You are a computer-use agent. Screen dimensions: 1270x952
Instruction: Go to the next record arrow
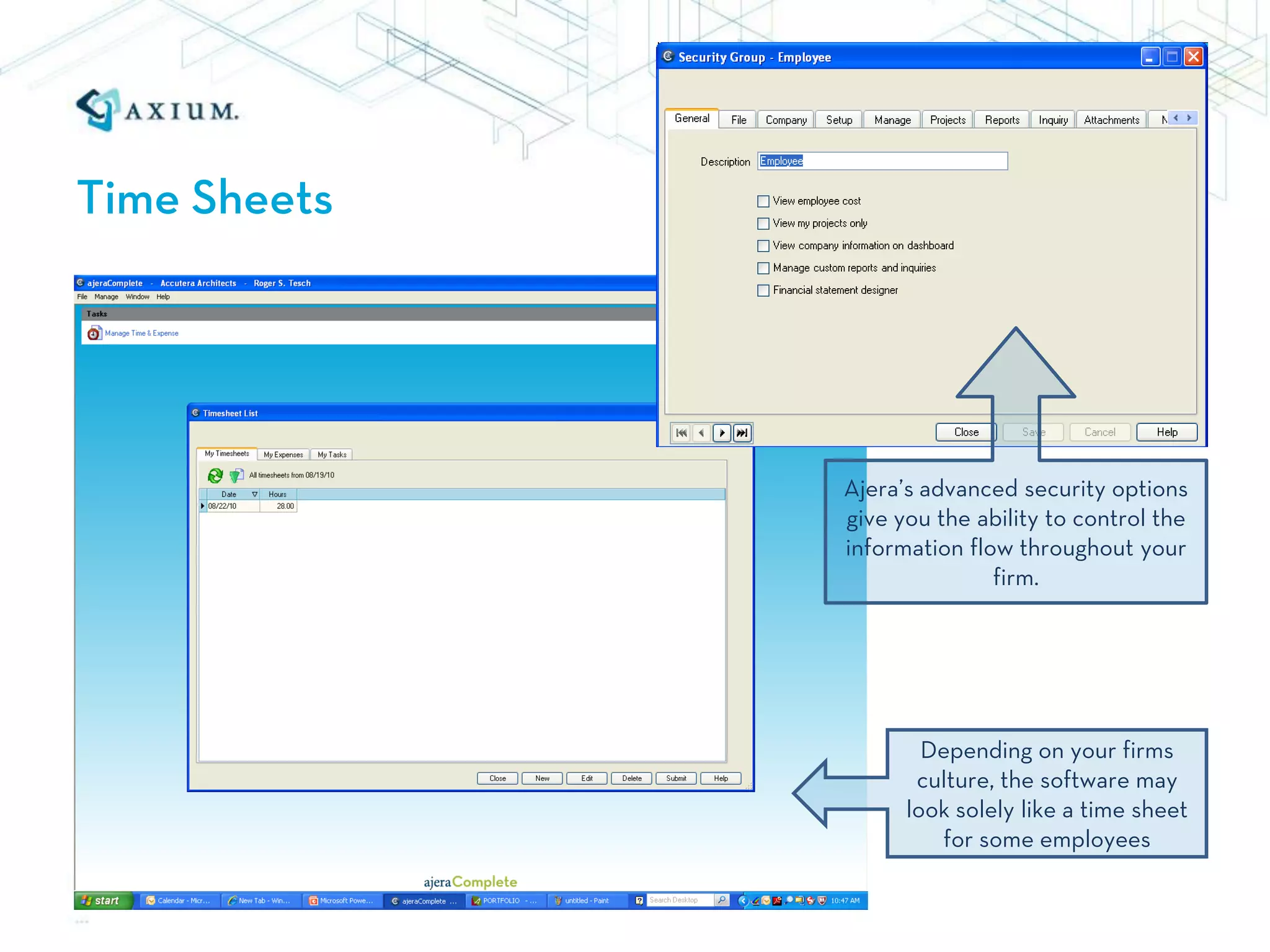pyautogui.click(x=722, y=433)
